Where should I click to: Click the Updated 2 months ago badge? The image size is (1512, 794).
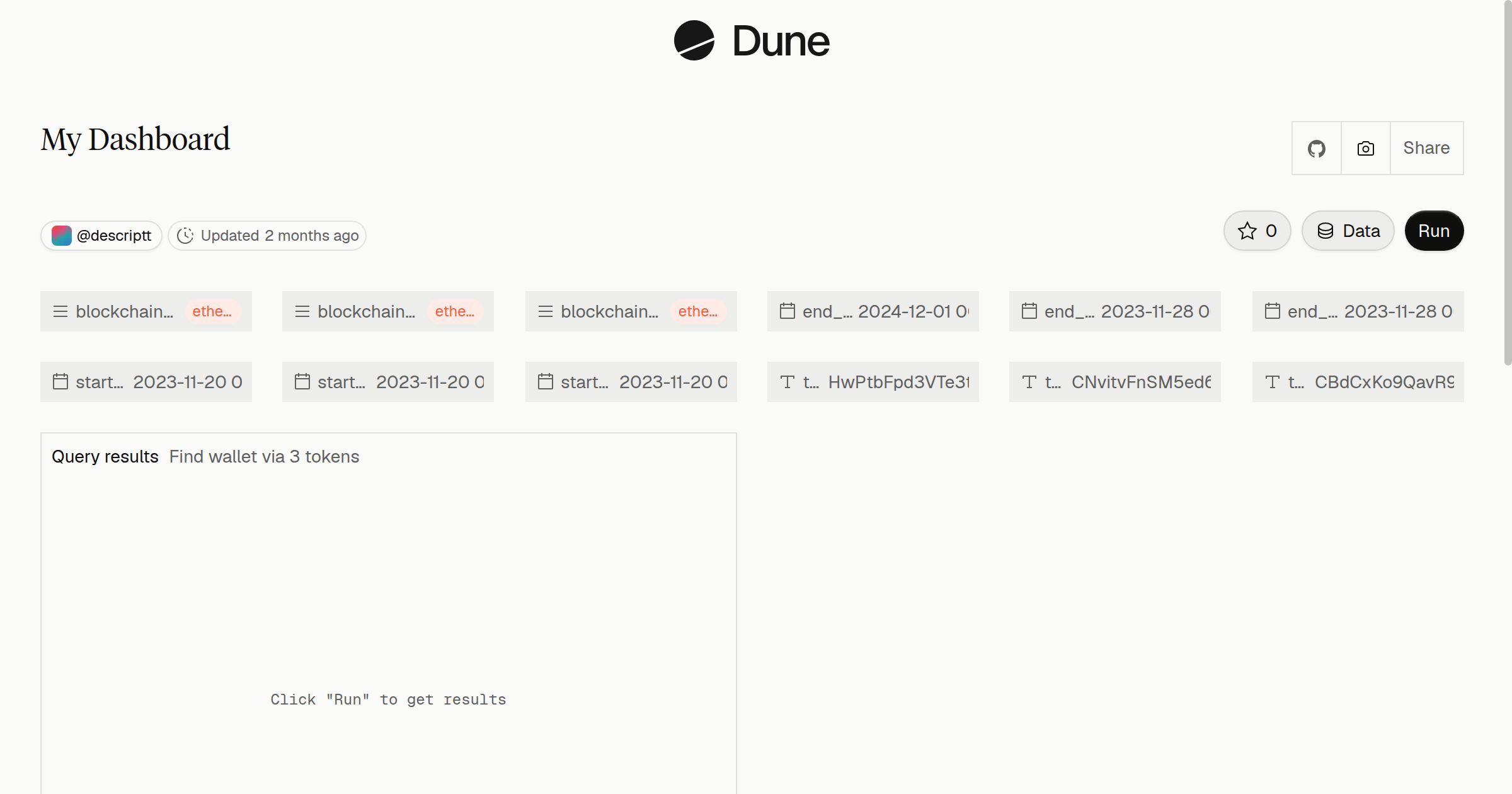click(267, 236)
